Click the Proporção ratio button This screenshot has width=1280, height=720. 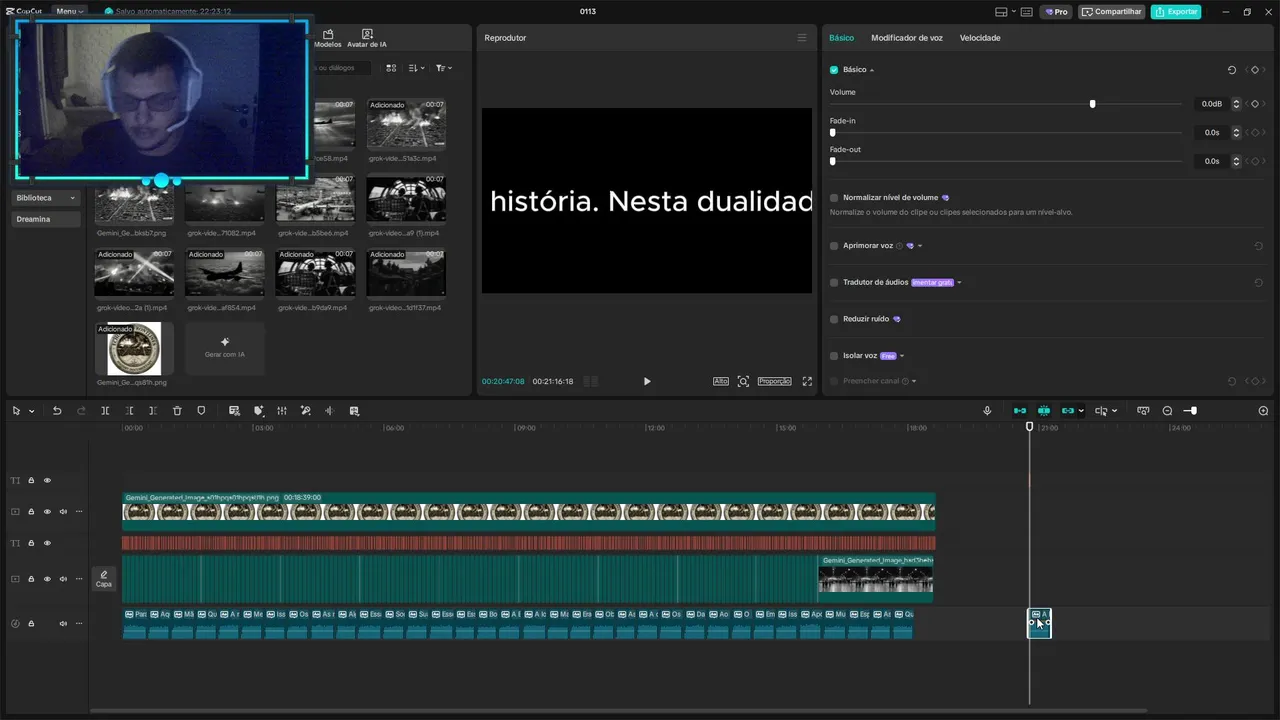coord(774,381)
